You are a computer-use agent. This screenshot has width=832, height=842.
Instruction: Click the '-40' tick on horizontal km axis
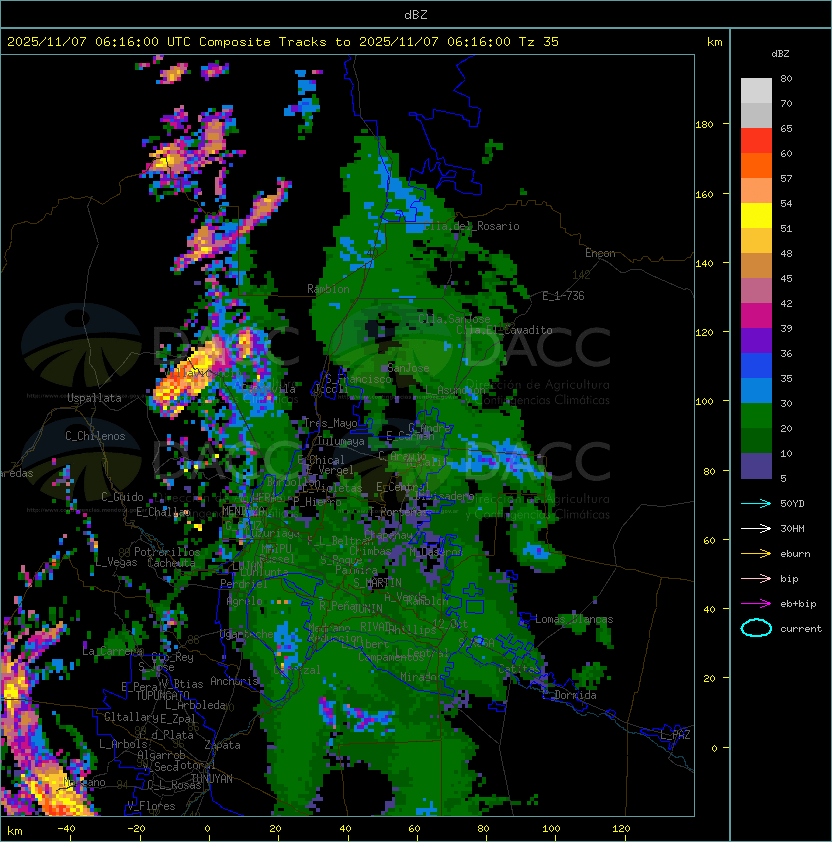[x=66, y=829]
